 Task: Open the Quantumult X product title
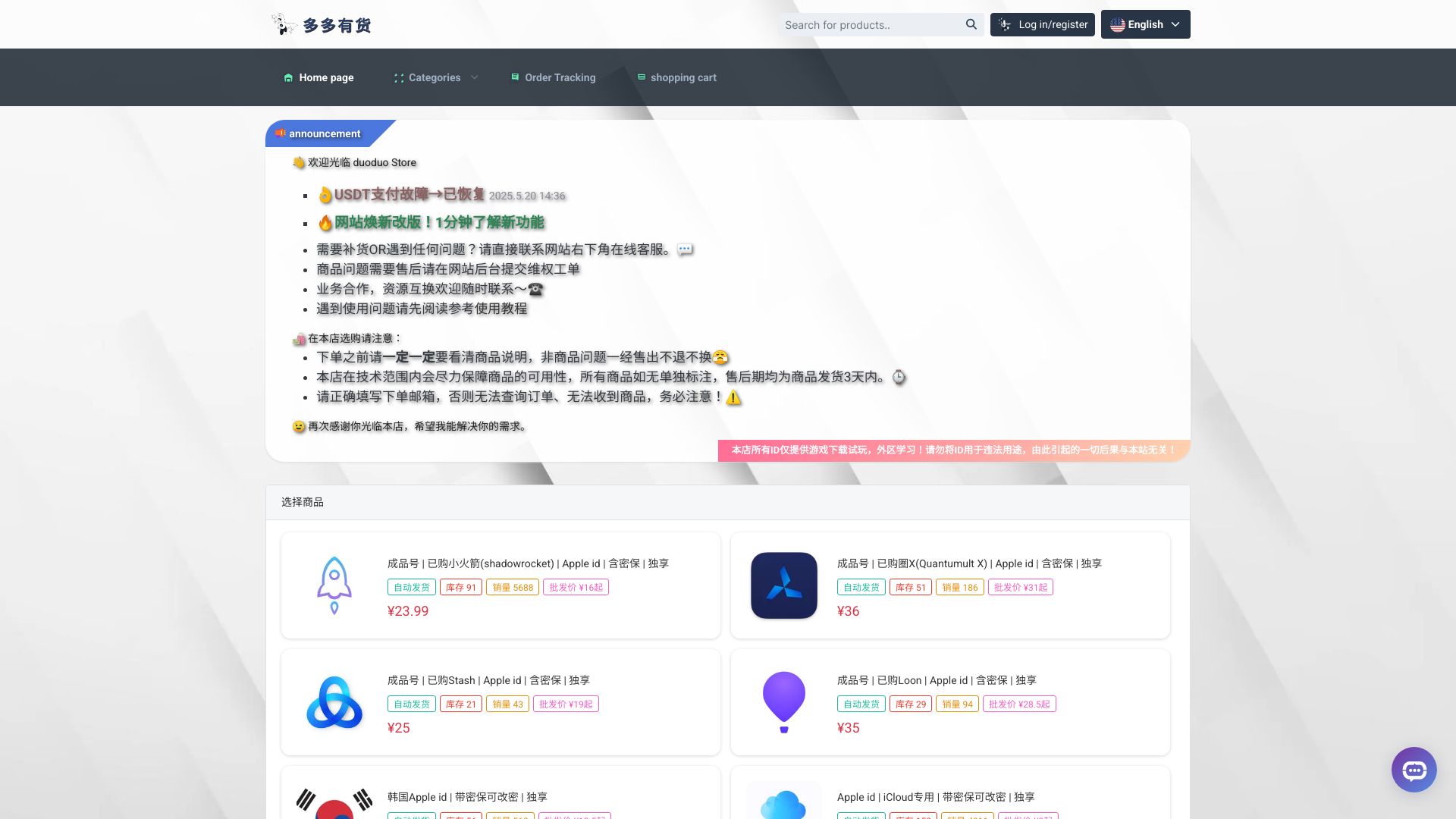click(x=969, y=563)
